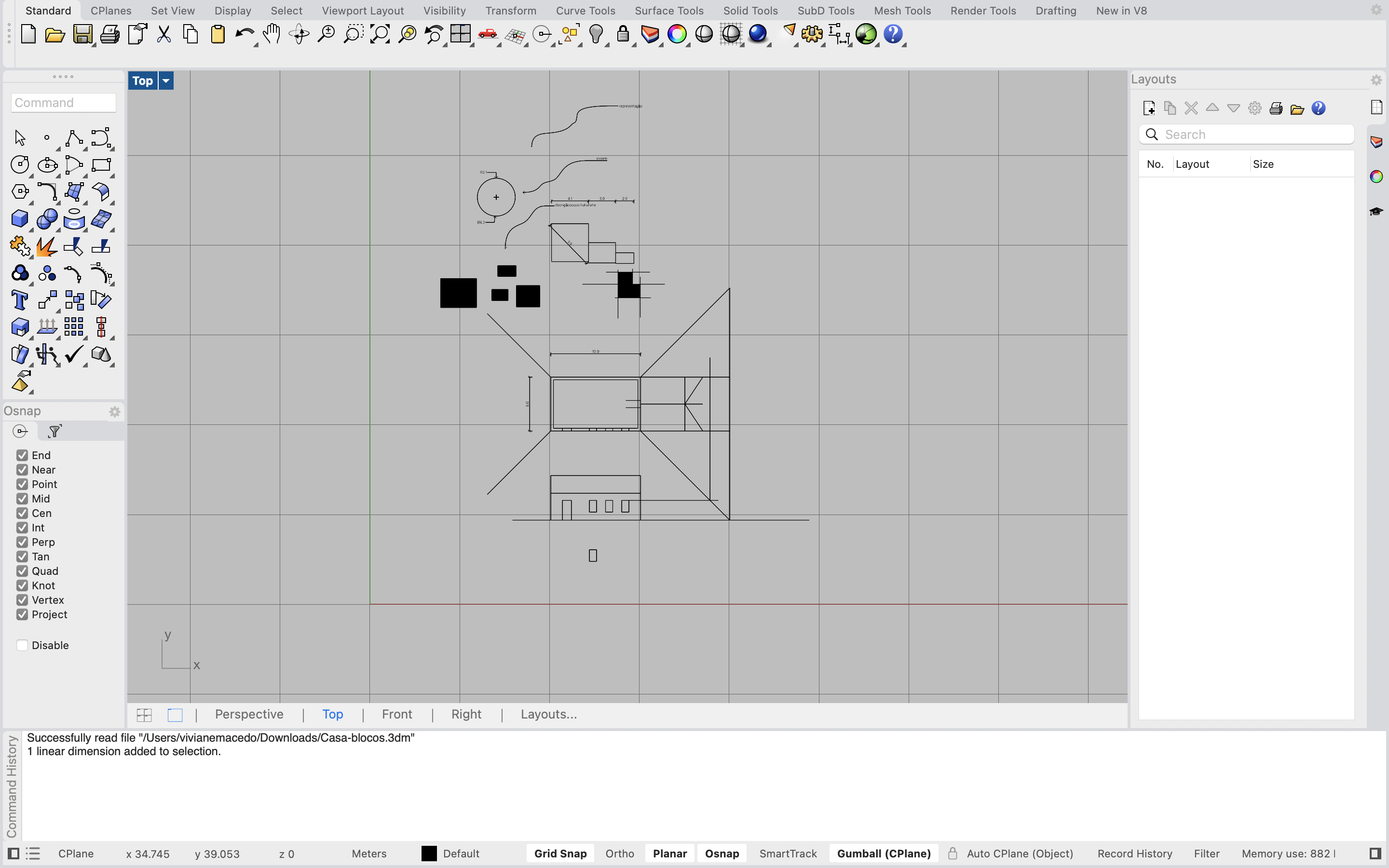Image resolution: width=1389 pixels, height=868 pixels.
Task: Click the Circle drawing tool icon
Action: point(19,165)
